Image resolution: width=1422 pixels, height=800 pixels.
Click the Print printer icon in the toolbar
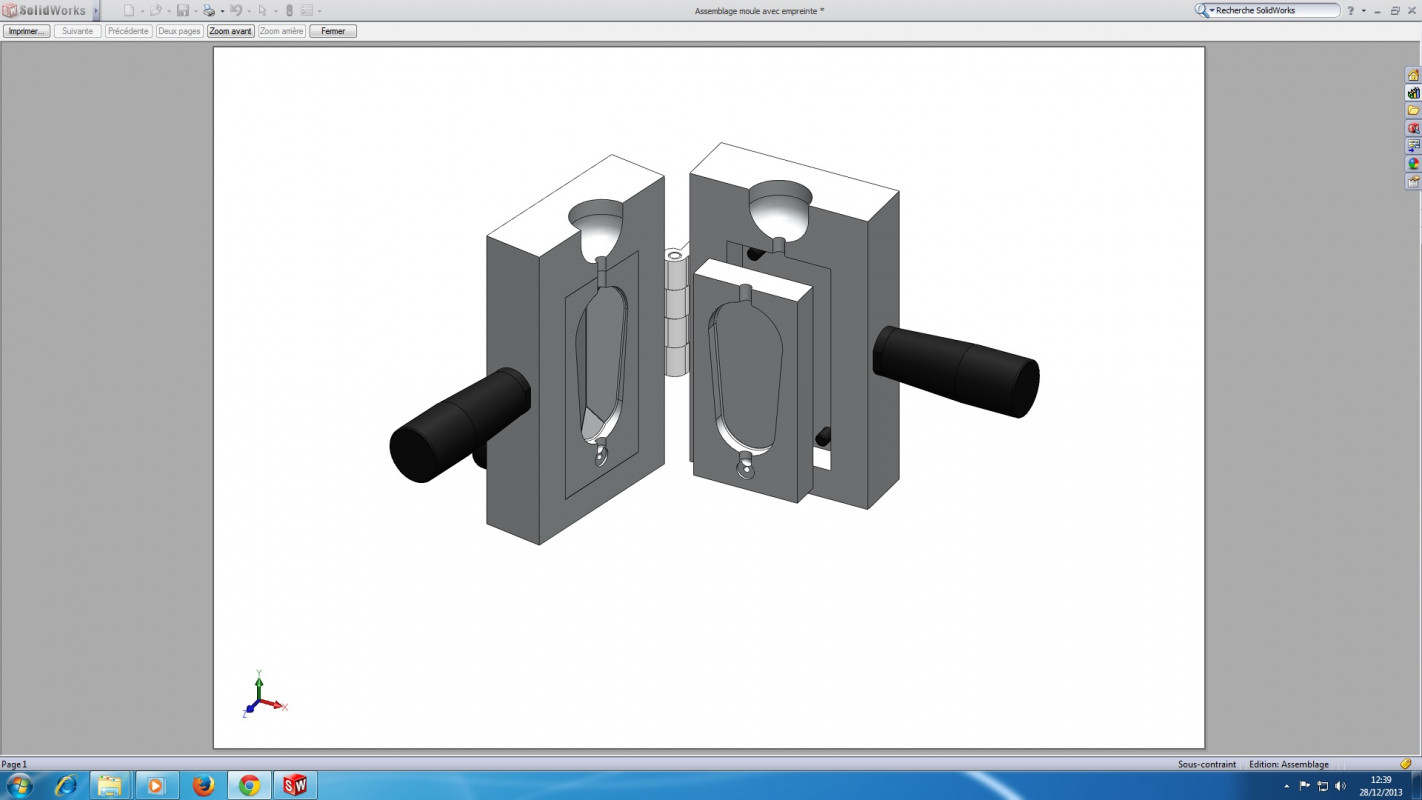(208, 10)
